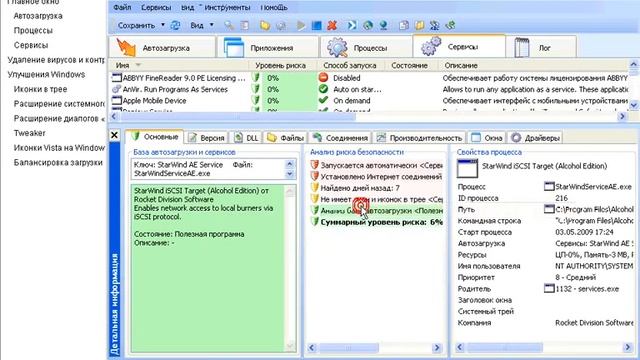The height and width of the screenshot is (360, 640).
Task: Click the copy documents toolbar icon
Action: pos(404,25)
